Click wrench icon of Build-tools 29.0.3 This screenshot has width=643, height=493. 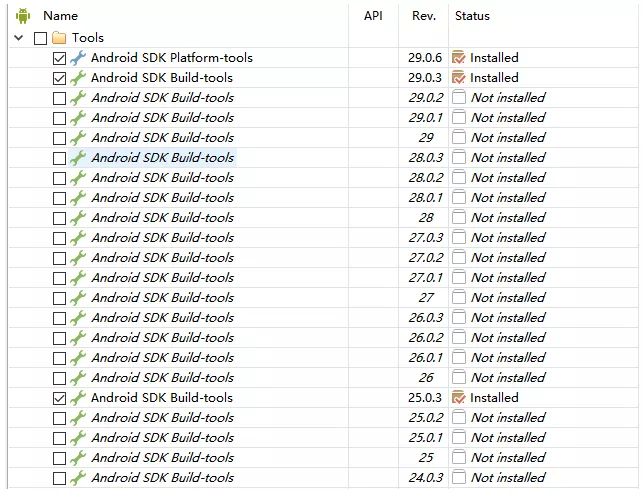(78, 78)
